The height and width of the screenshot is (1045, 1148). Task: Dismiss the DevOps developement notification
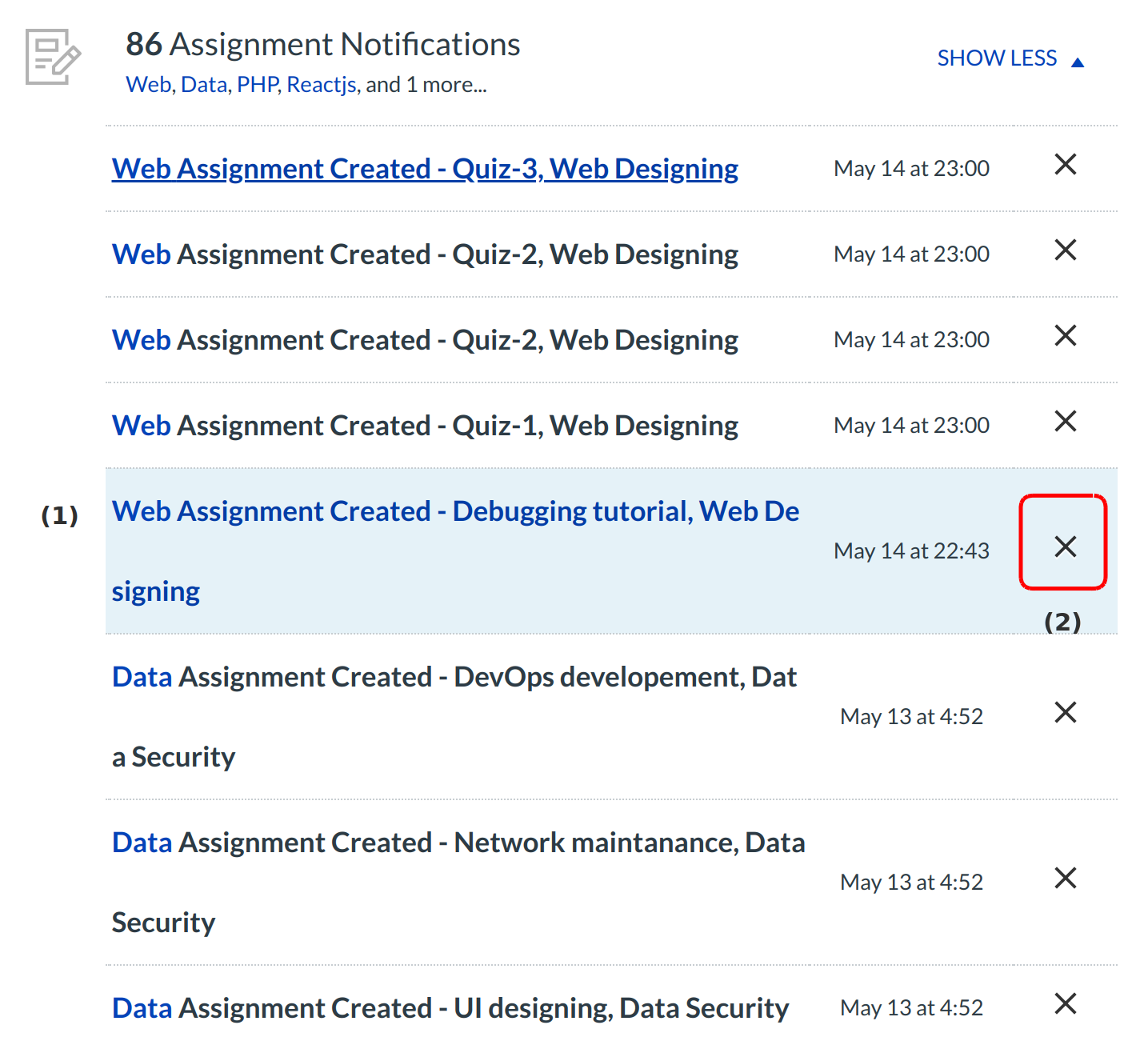[x=1065, y=713]
